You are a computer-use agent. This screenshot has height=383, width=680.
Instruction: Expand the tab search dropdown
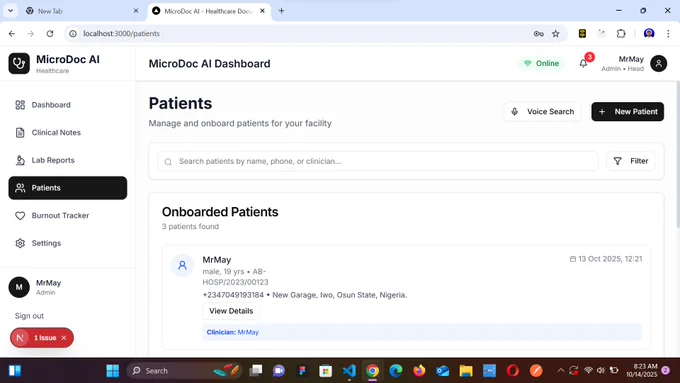coord(10,11)
